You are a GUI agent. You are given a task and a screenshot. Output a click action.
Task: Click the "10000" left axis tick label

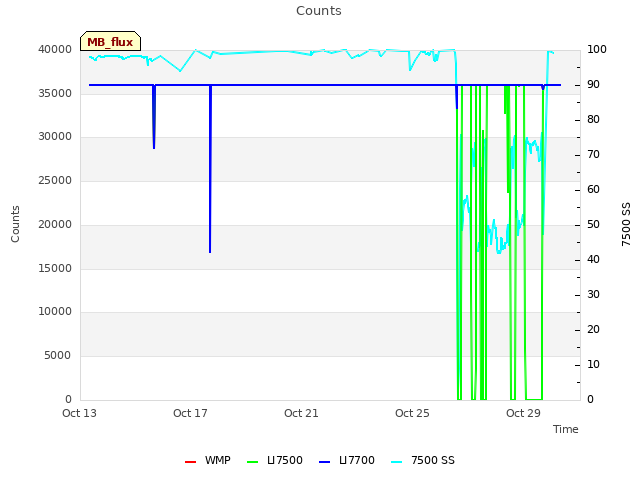55,312
